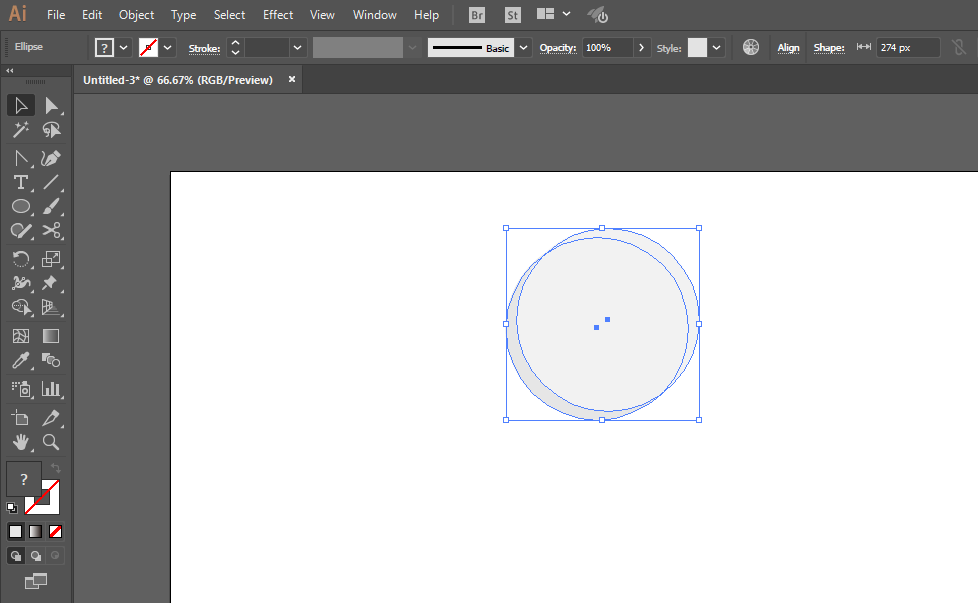The height and width of the screenshot is (603, 978).
Task: Select the Ellipse tool in toolbar
Action: (21, 206)
